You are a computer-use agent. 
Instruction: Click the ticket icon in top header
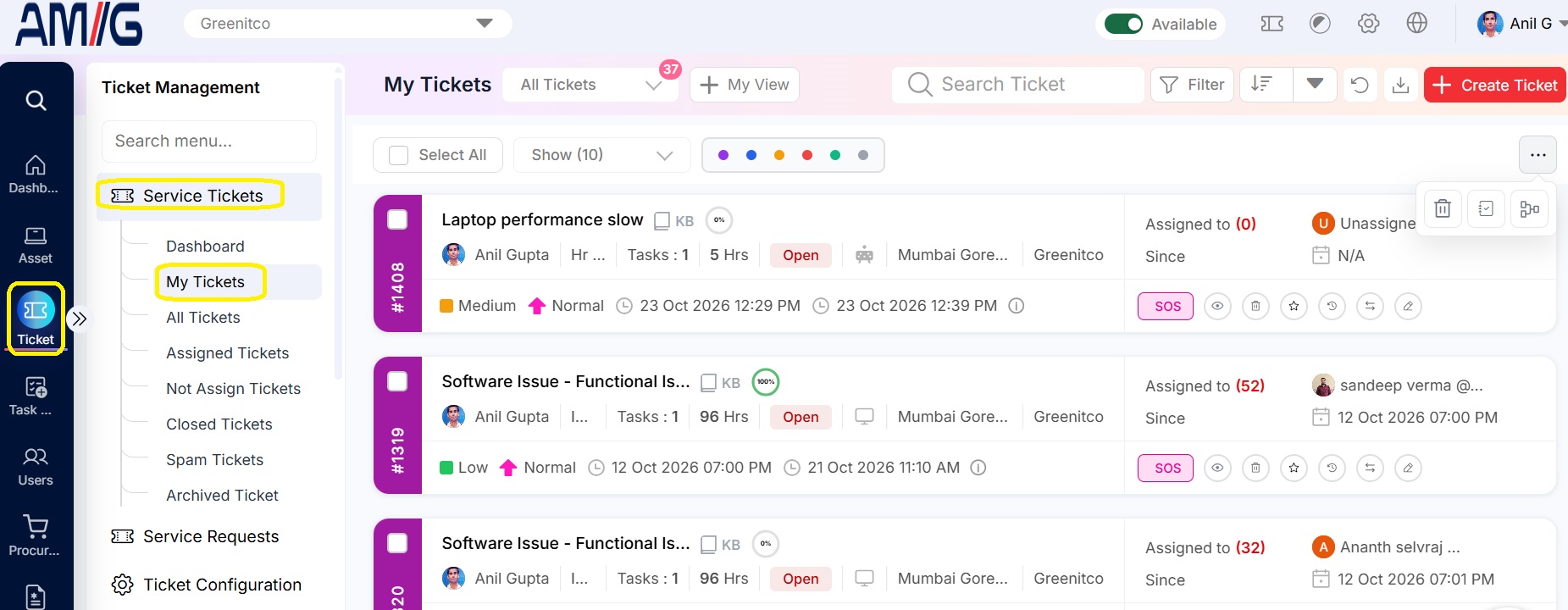click(x=1272, y=24)
